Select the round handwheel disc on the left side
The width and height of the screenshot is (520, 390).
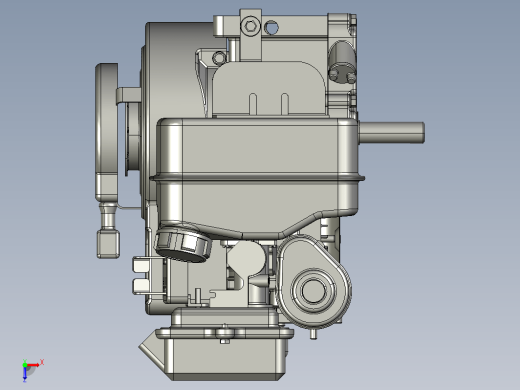coord(107,132)
